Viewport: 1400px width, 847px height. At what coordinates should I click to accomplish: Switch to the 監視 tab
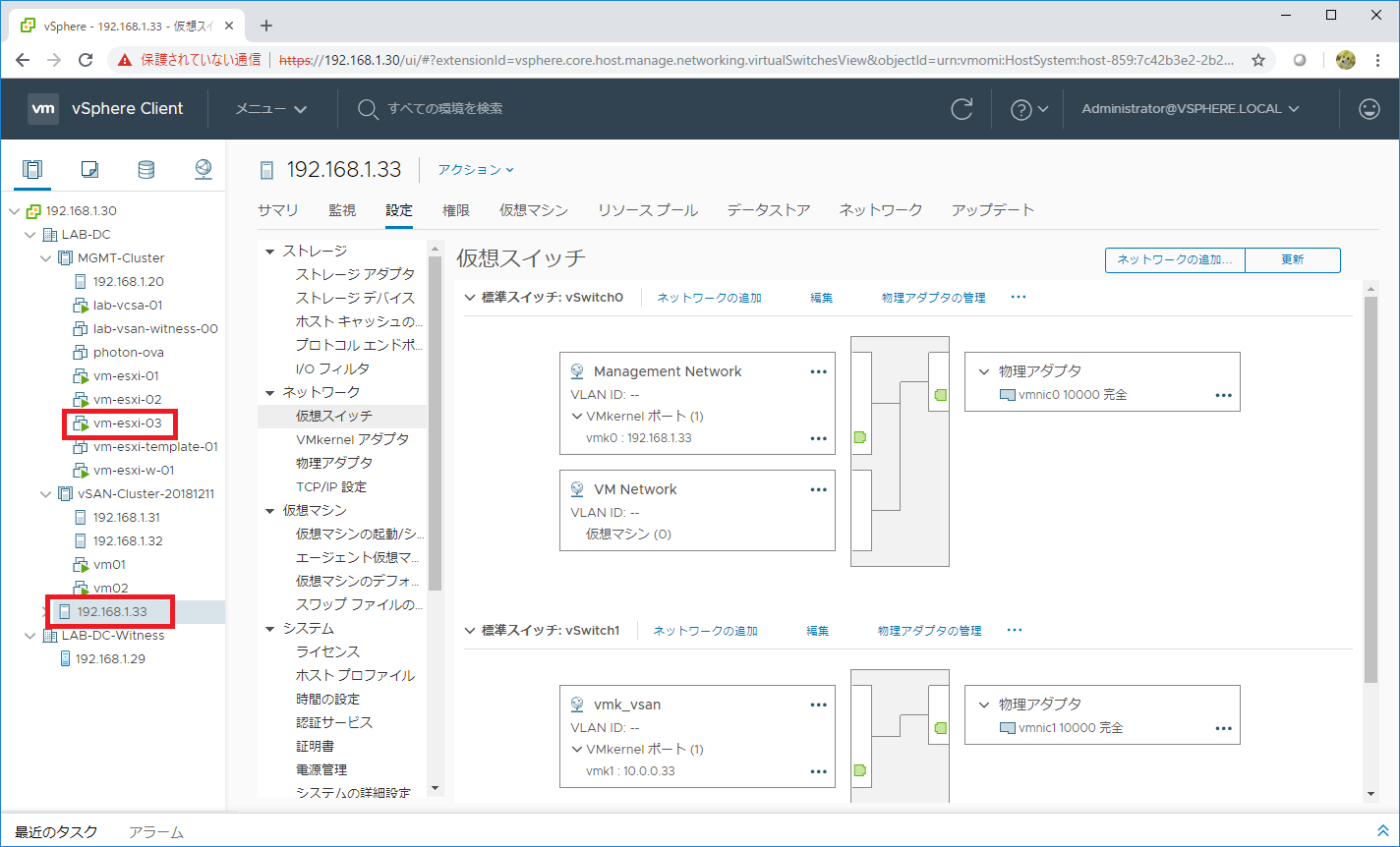342,210
